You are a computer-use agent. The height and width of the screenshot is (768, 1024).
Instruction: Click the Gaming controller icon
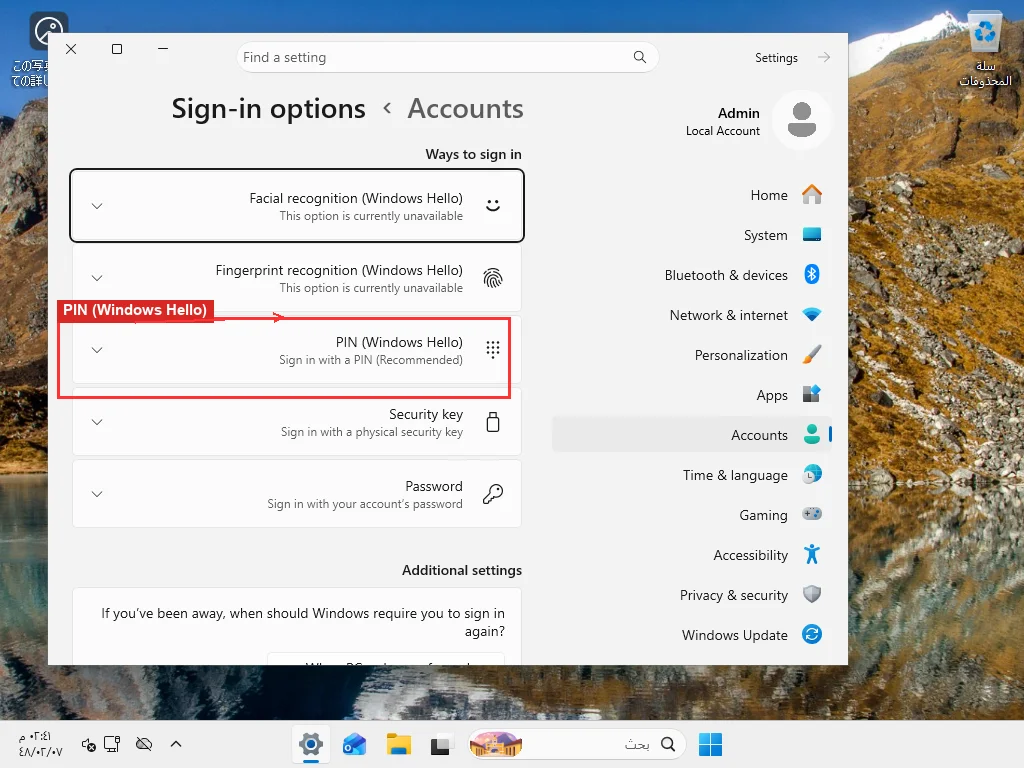[x=812, y=514]
